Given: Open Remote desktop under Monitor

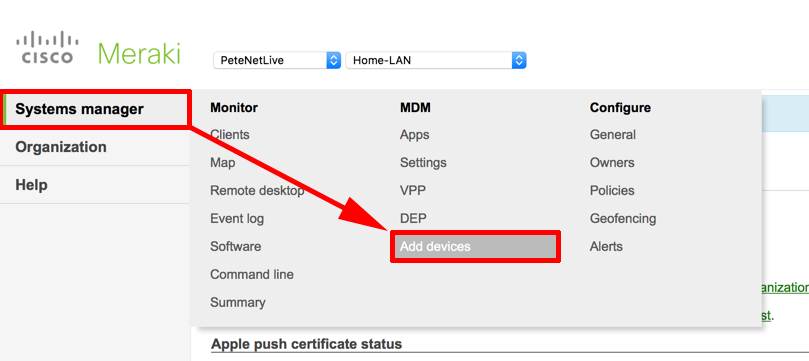Looking at the screenshot, I should (257, 191).
